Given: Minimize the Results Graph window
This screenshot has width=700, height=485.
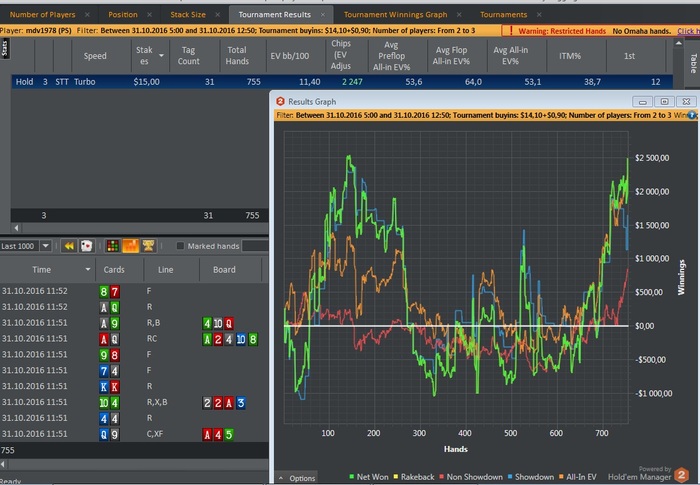Looking at the screenshot, I should coord(642,102).
